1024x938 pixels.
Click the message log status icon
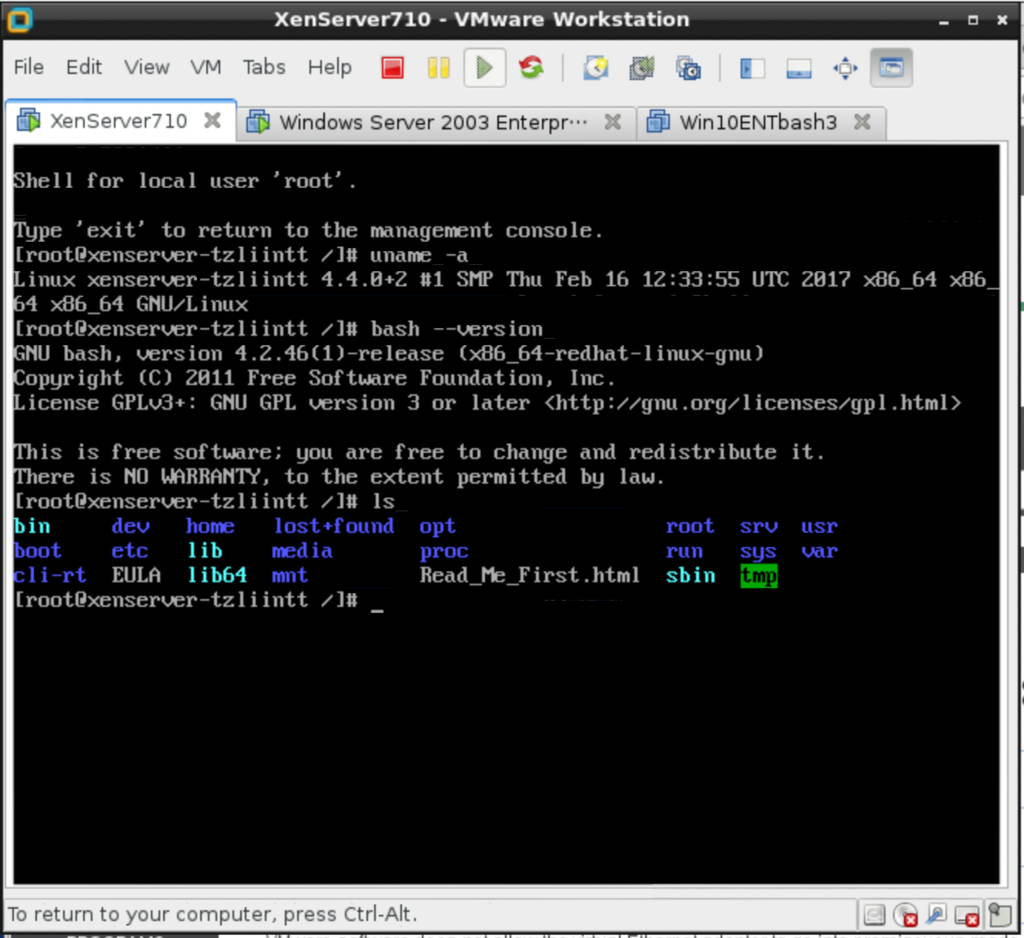[x=999, y=914]
